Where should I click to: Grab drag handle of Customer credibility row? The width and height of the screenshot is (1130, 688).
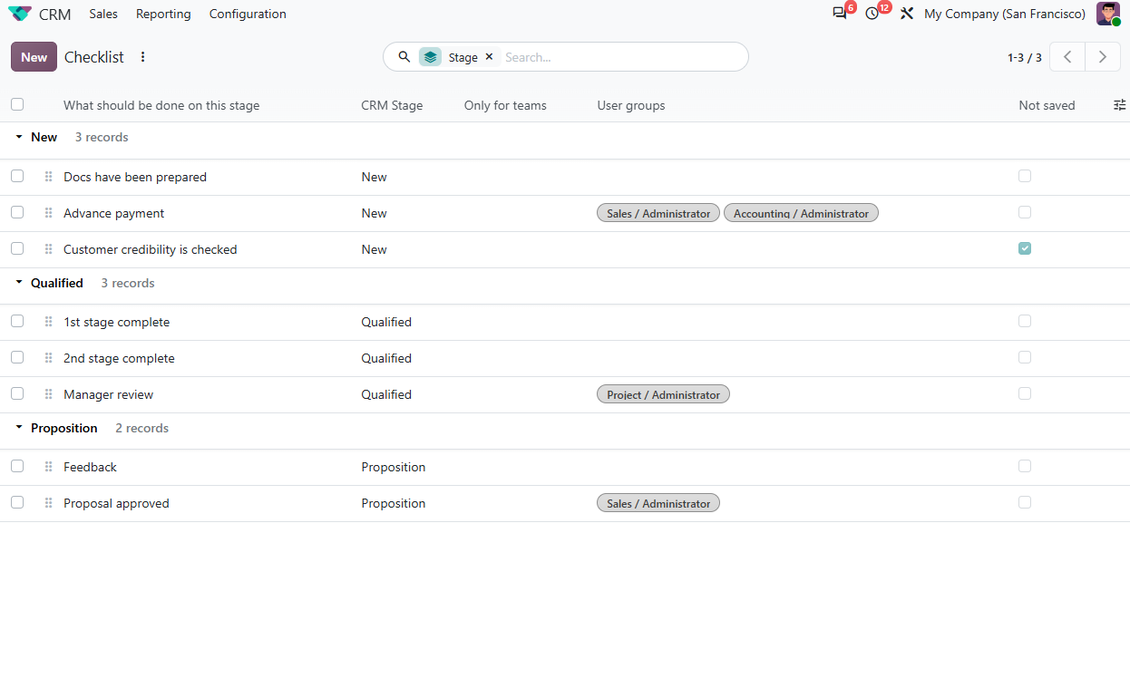[48, 249]
